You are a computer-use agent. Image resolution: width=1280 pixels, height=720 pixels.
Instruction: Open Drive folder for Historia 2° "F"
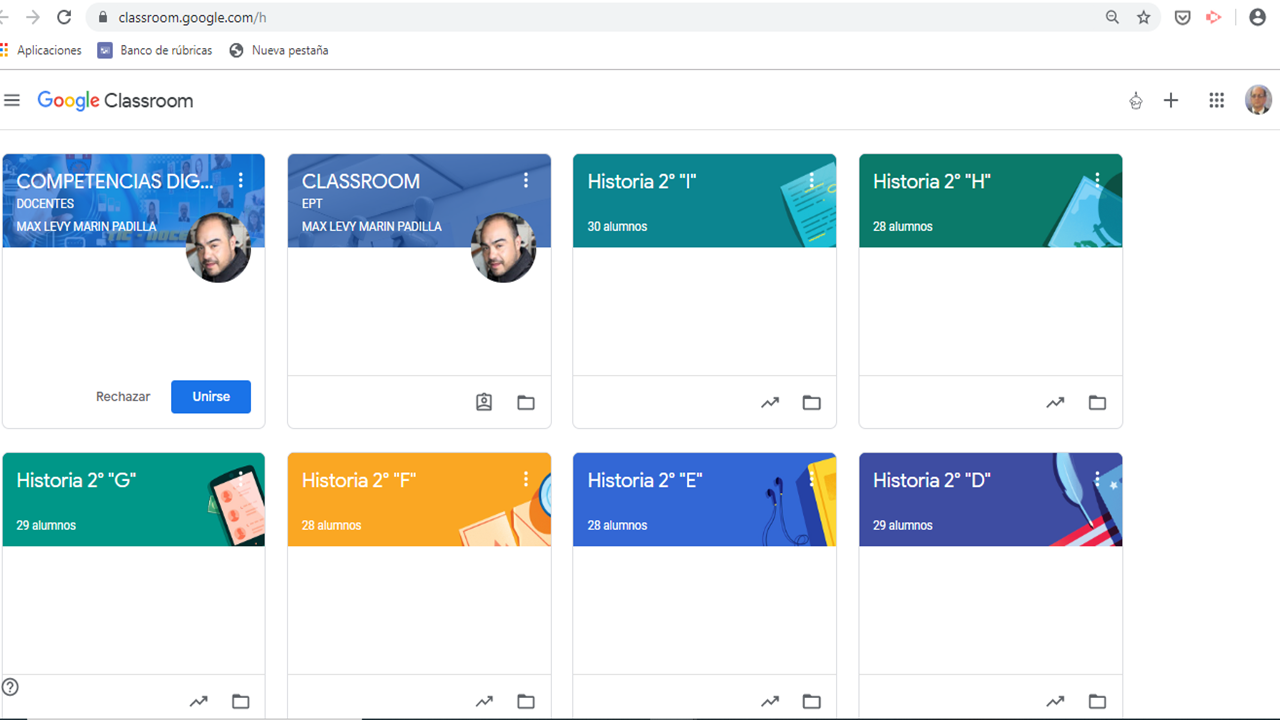(x=526, y=702)
